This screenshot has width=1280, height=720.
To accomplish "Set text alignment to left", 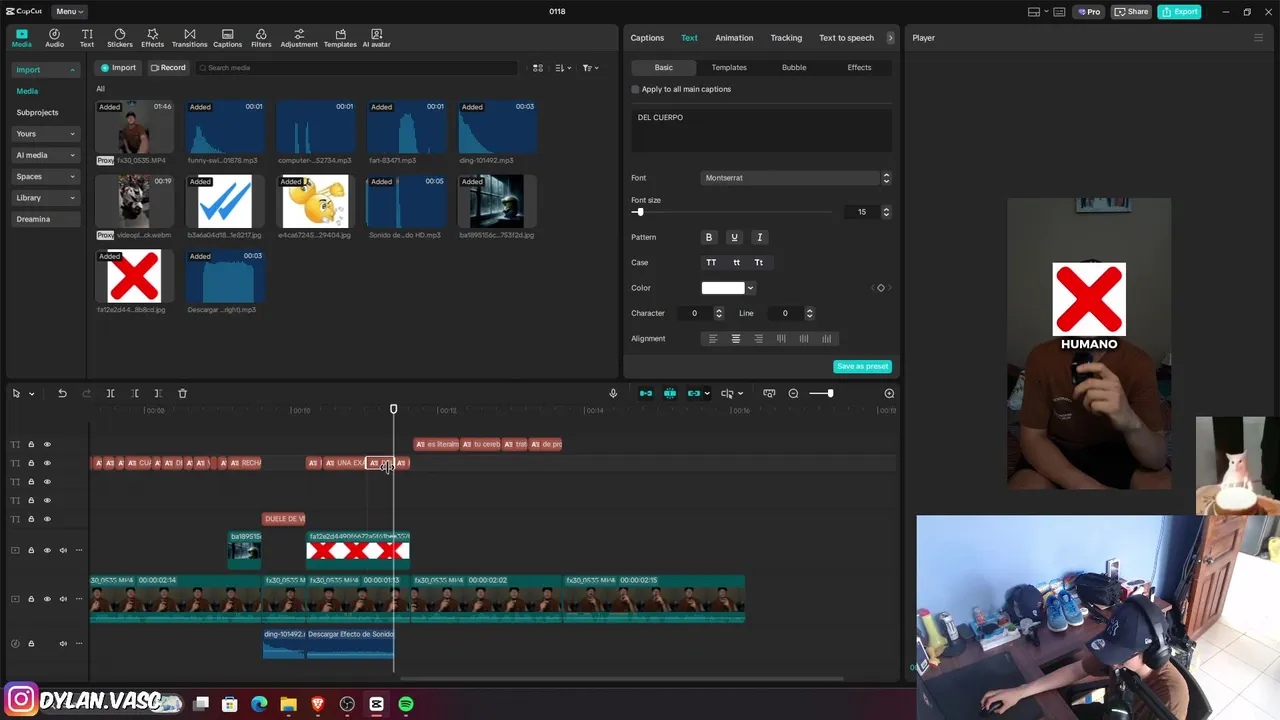I will (713, 339).
